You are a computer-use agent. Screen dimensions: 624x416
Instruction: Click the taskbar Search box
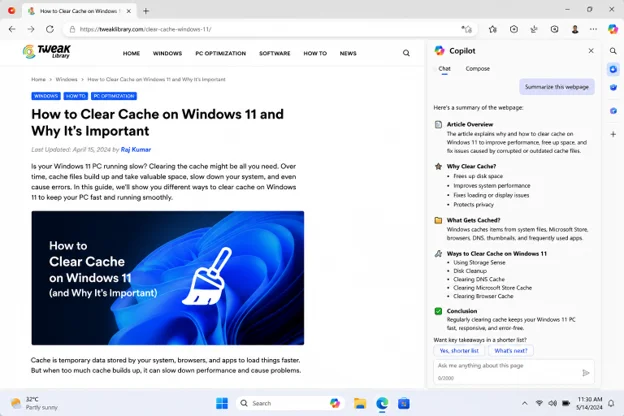[x=291, y=403]
